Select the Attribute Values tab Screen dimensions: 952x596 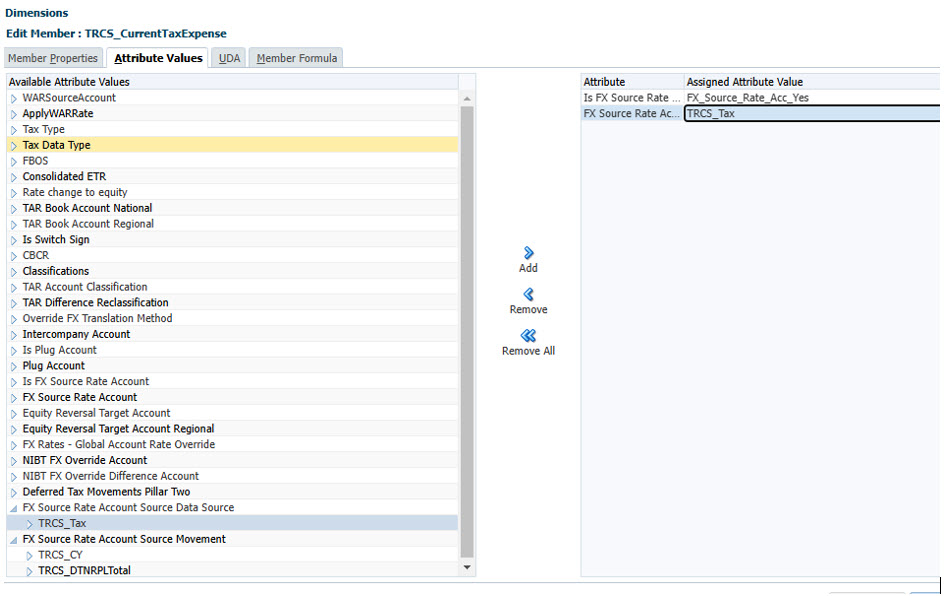point(158,58)
